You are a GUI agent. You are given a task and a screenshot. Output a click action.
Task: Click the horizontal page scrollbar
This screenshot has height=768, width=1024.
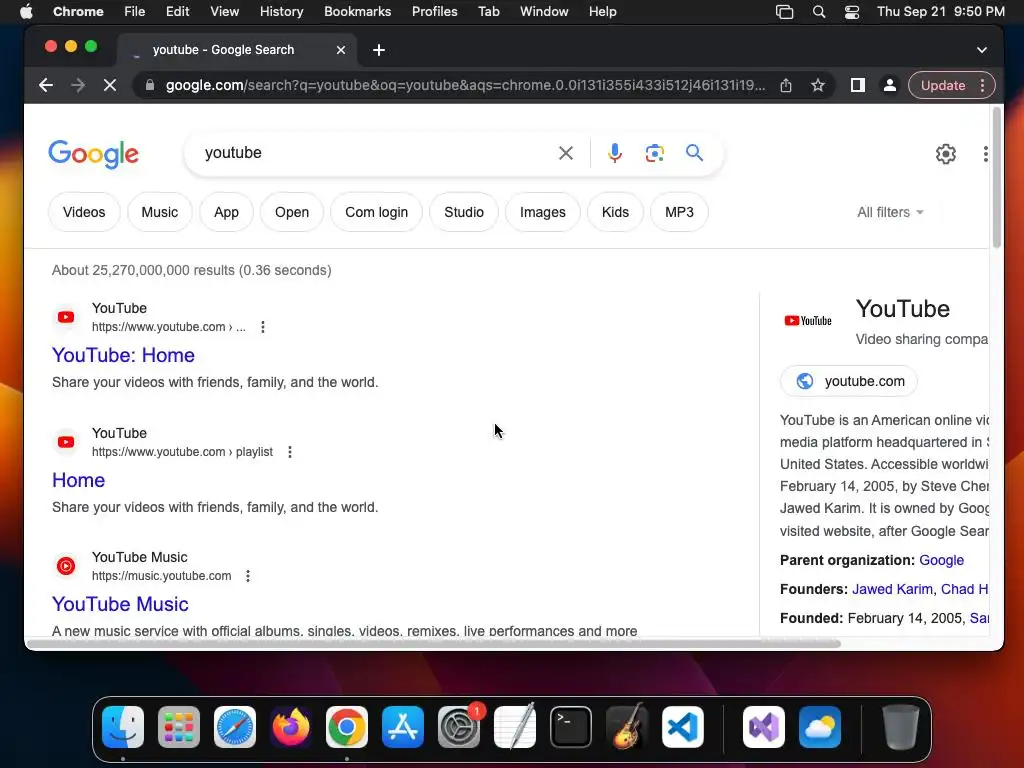[433, 644]
